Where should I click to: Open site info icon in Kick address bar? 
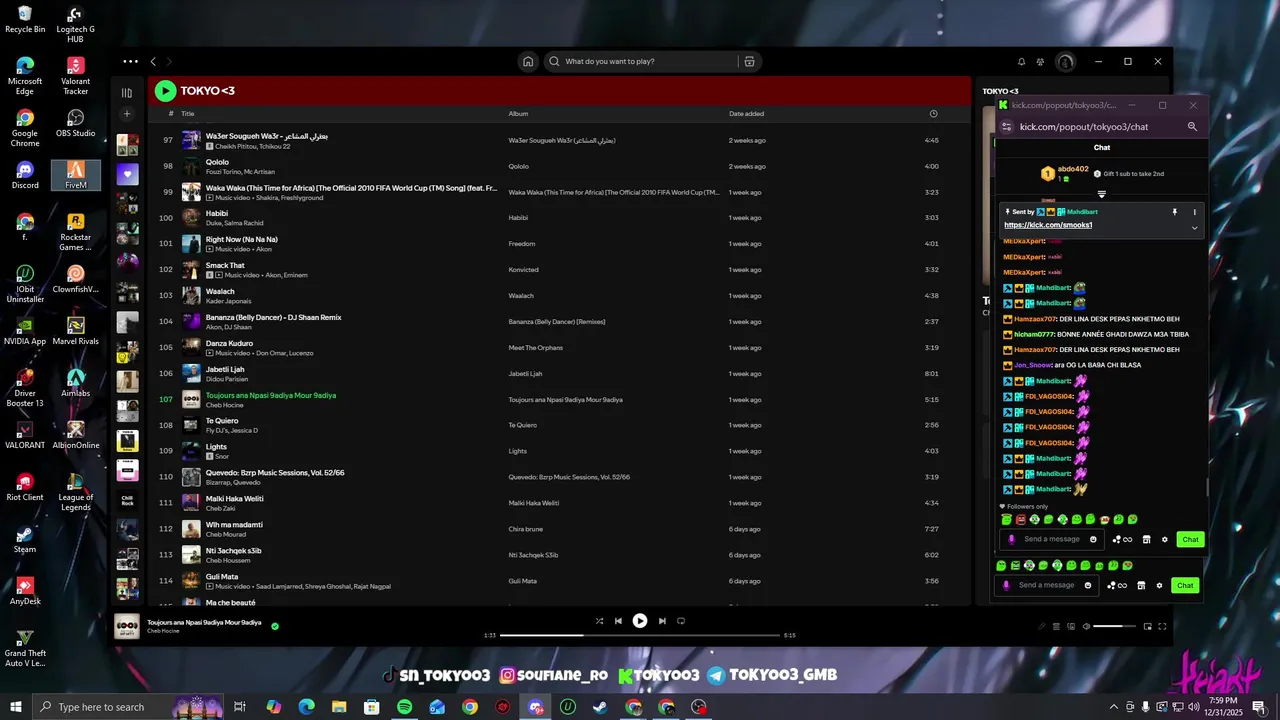coord(1007,127)
